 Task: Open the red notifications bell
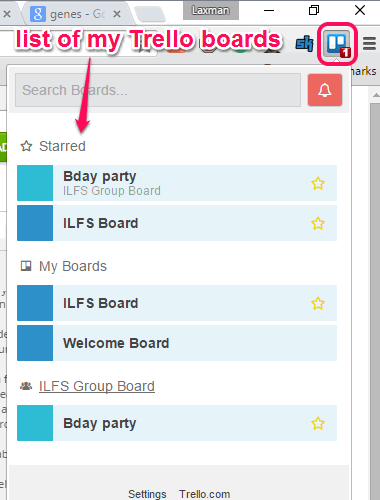pyautogui.click(x=325, y=90)
